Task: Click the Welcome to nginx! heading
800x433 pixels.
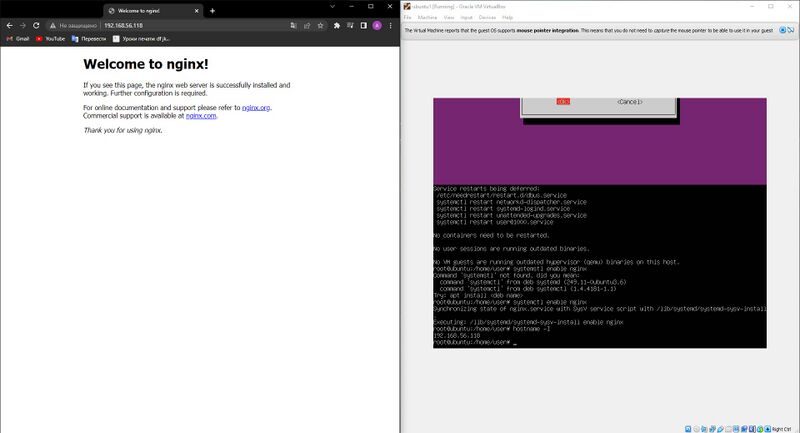Action: [x=146, y=64]
